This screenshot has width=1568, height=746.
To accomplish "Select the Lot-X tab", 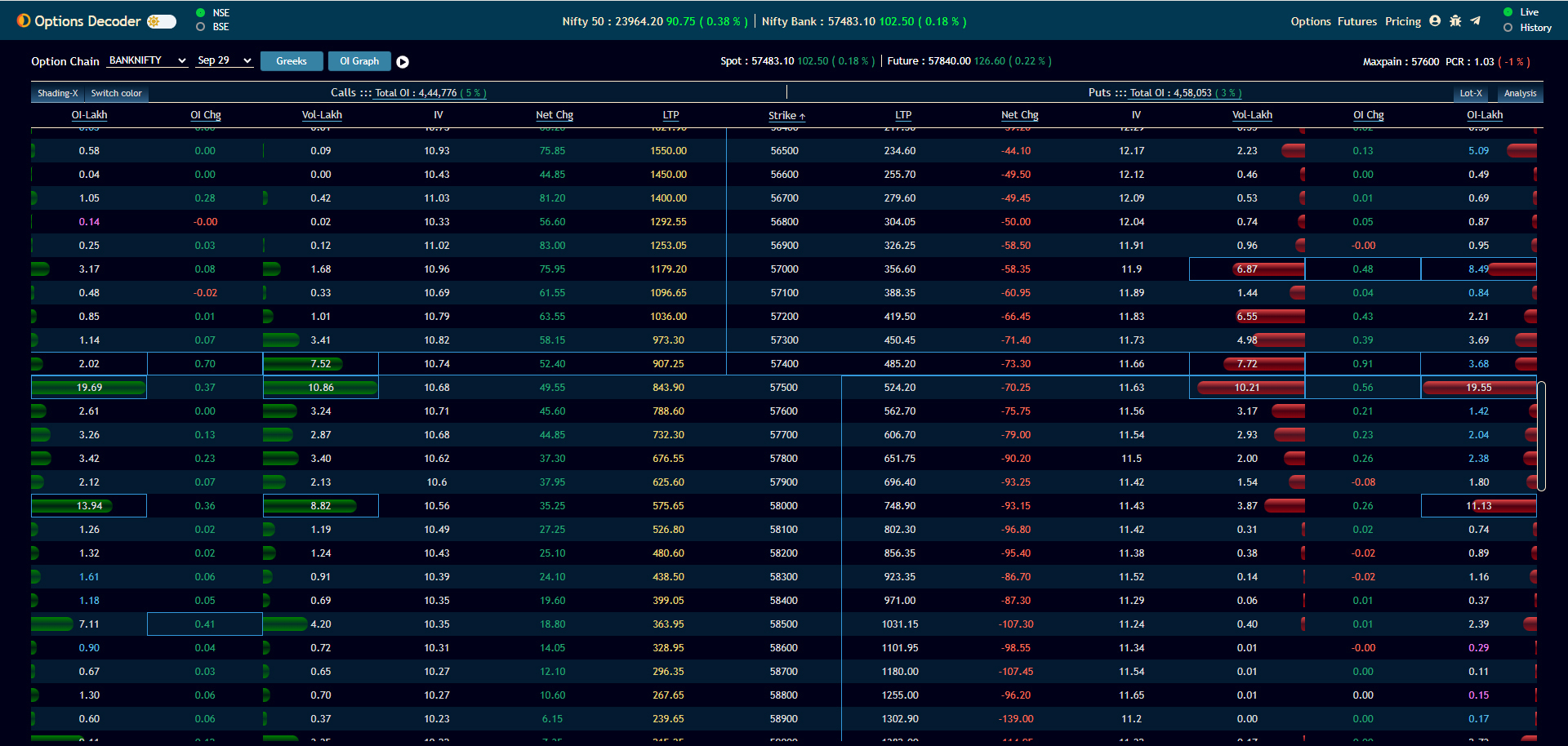I will pyautogui.click(x=1471, y=93).
